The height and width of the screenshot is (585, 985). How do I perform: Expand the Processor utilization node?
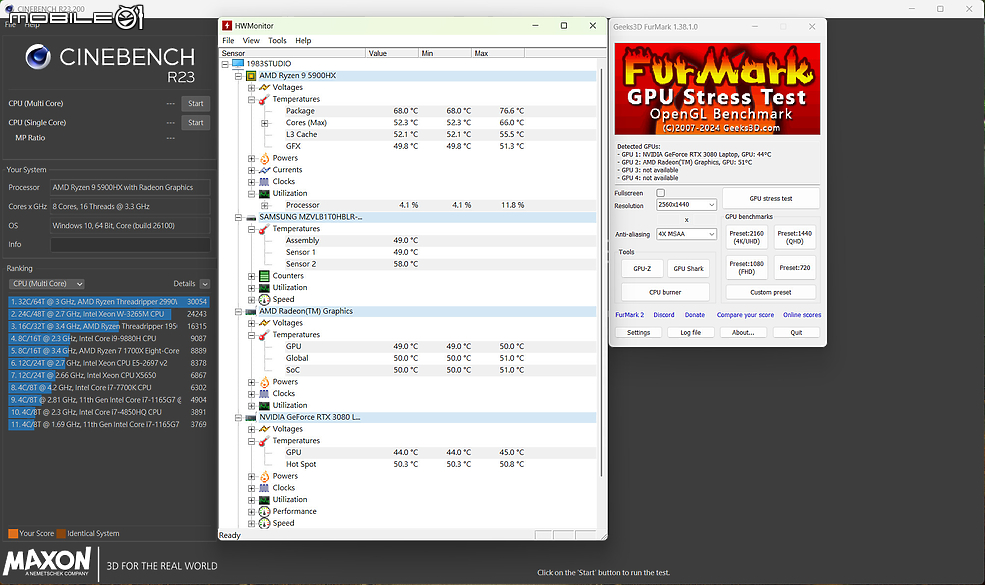(264, 205)
